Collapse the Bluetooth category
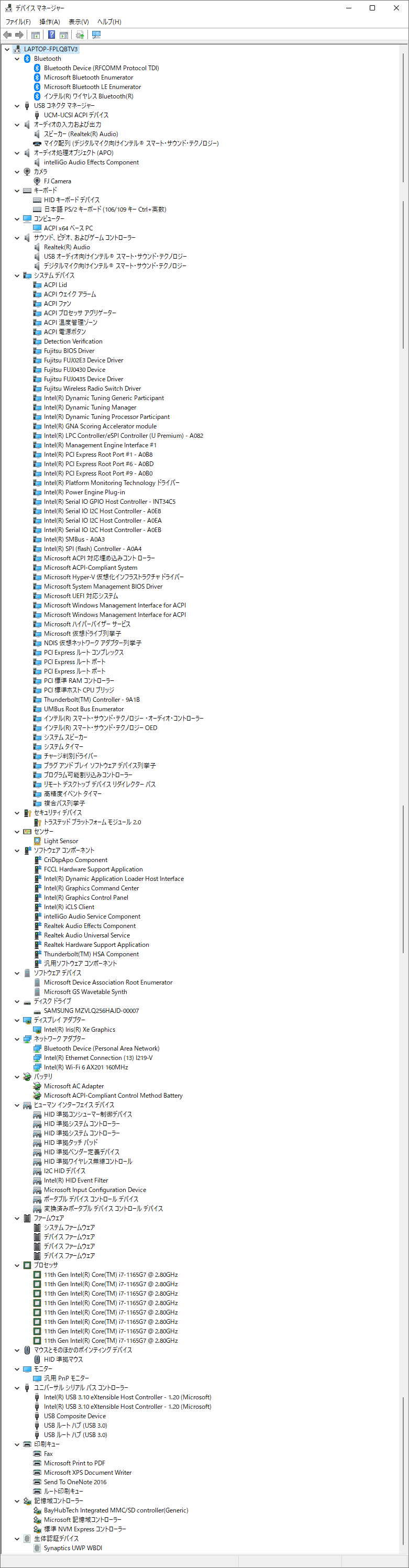The height and width of the screenshot is (1568, 409). [17, 59]
